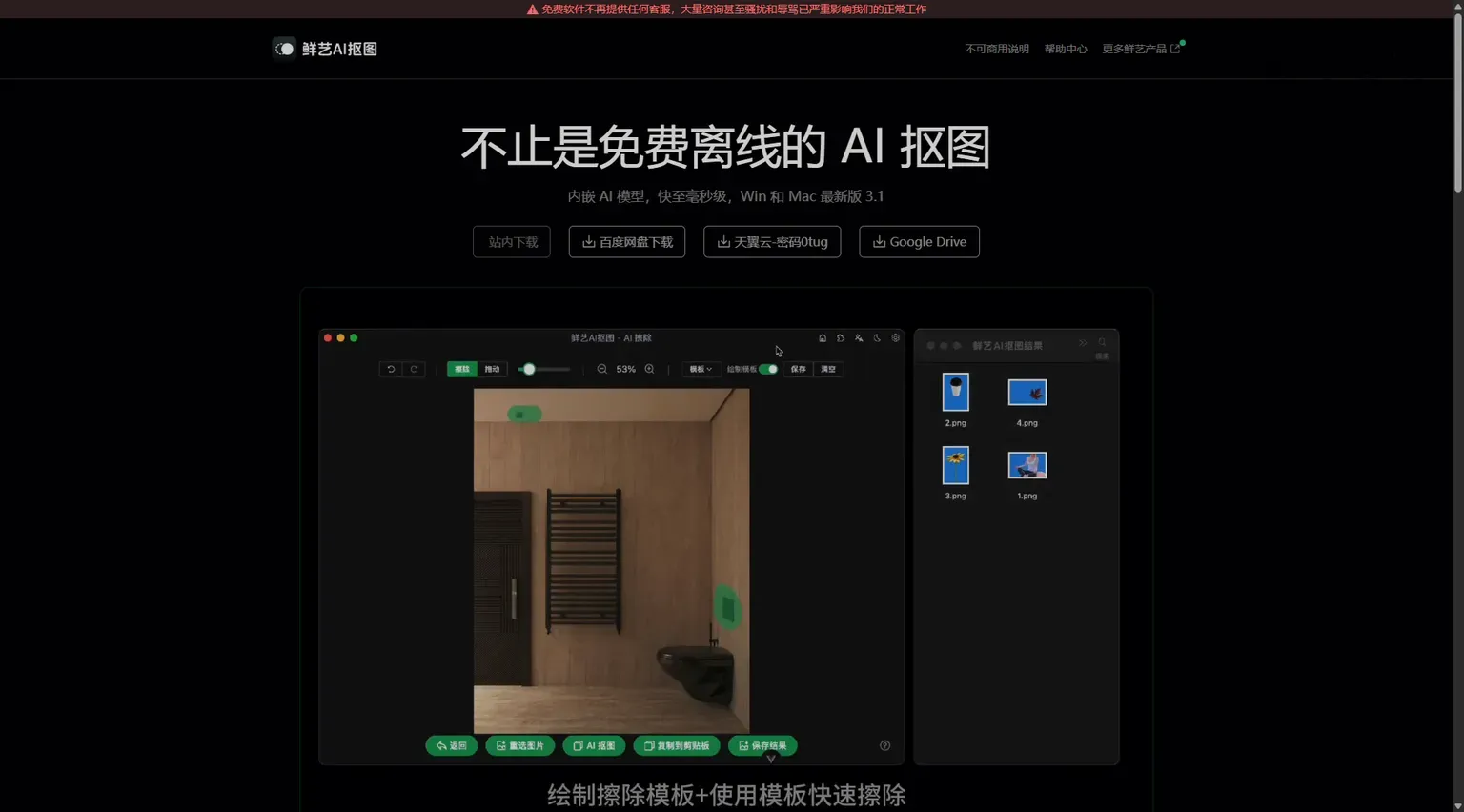The height and width of the screenshot is (812, 1464).
Task: Open the 帮助中心 link
Action: (x=1066, y=49)
